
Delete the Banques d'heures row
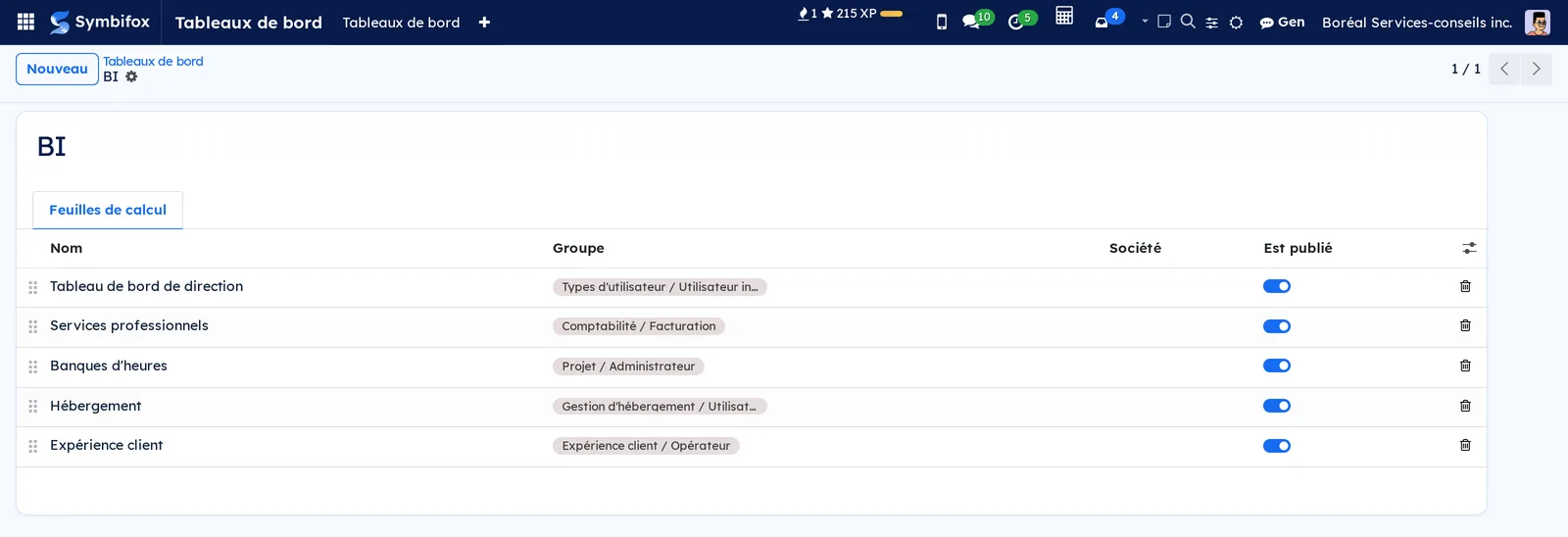1465,366
